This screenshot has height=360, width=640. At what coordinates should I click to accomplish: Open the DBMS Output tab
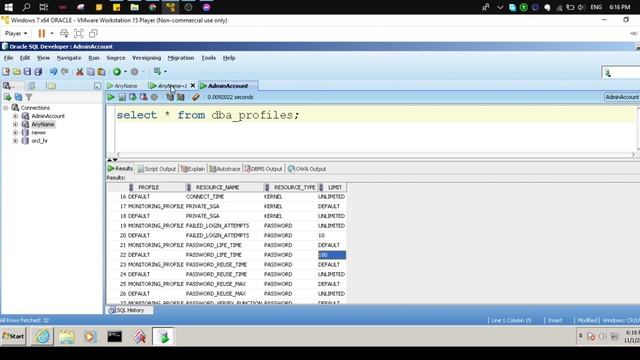(x=263, y=169)
